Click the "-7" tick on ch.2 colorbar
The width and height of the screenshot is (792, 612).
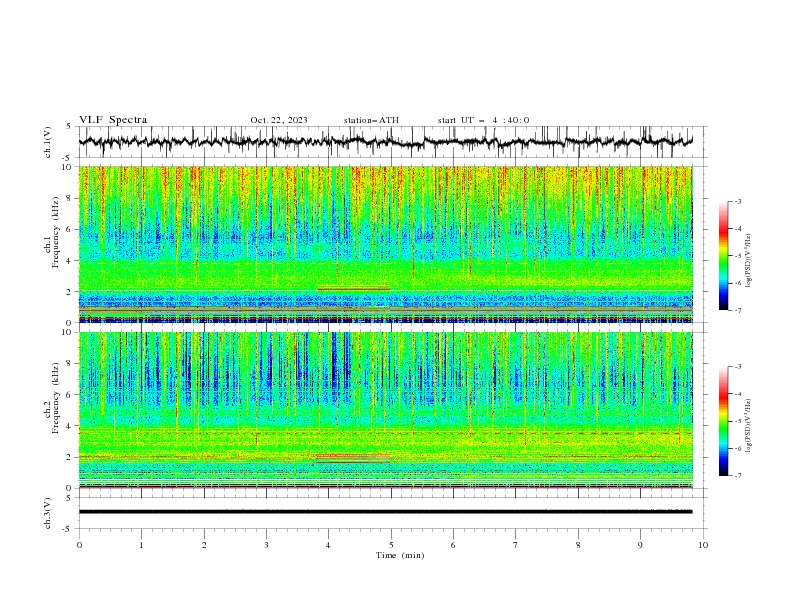tap(737, 476)
